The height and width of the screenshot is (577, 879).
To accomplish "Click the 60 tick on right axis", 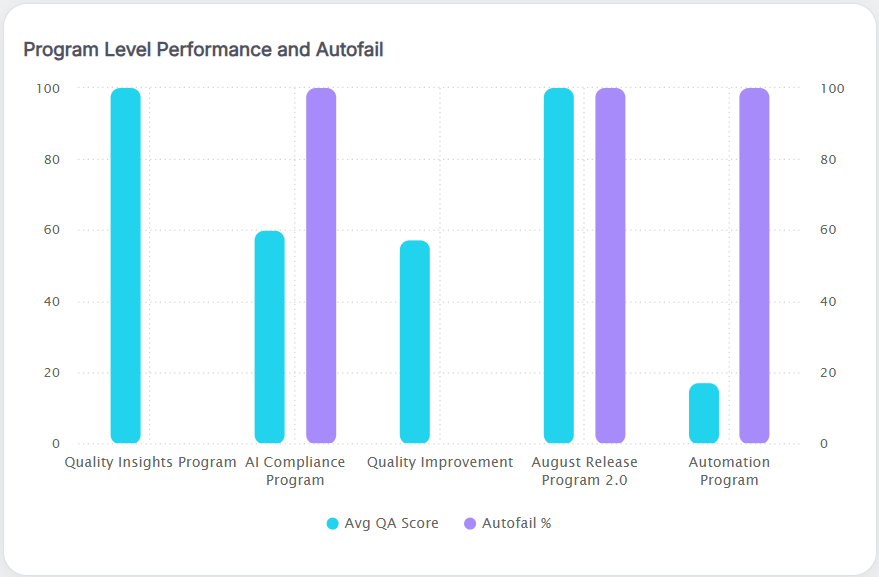I will [828, 230].
